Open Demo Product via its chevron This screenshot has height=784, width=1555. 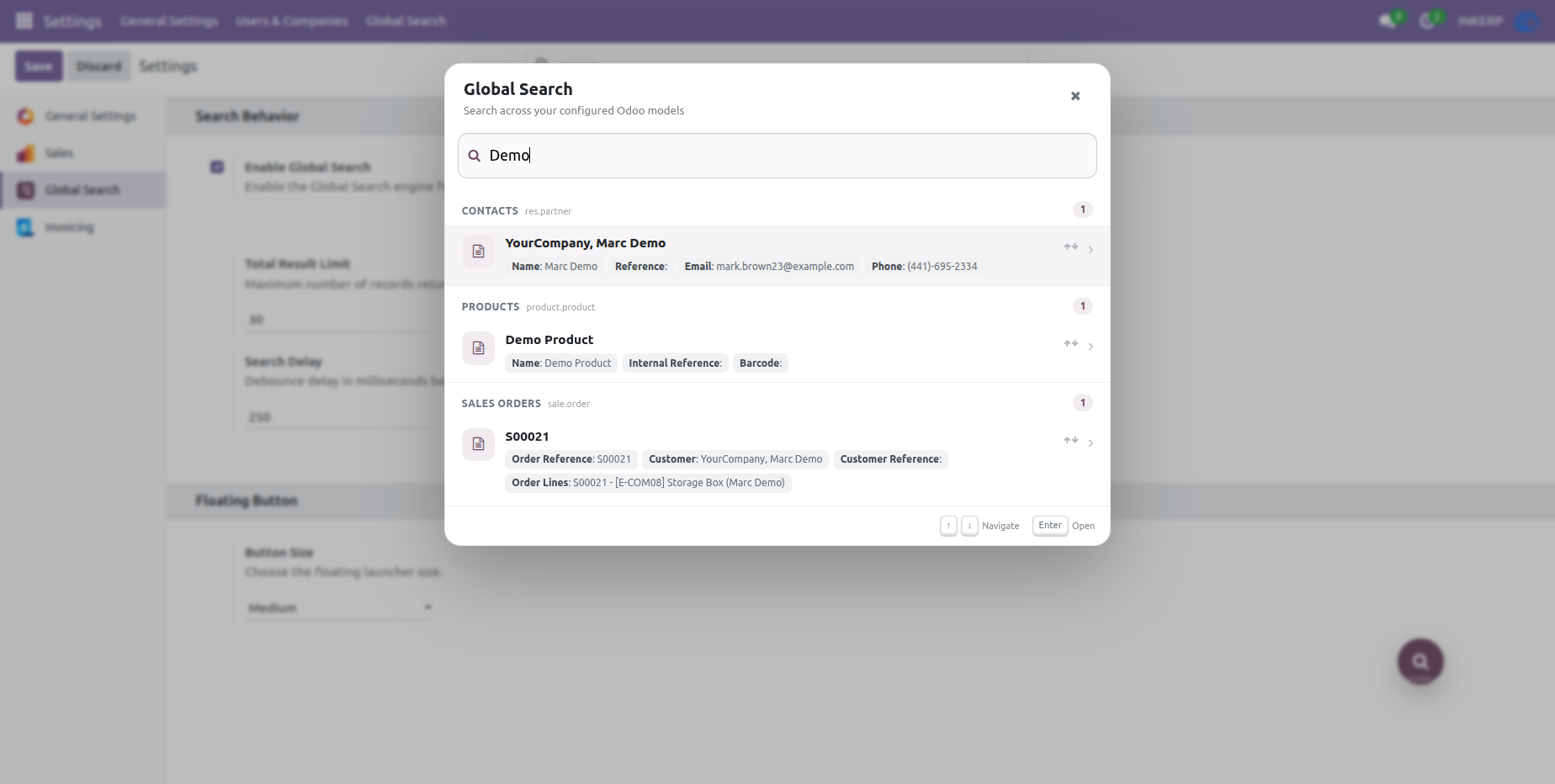[1091, 347]
